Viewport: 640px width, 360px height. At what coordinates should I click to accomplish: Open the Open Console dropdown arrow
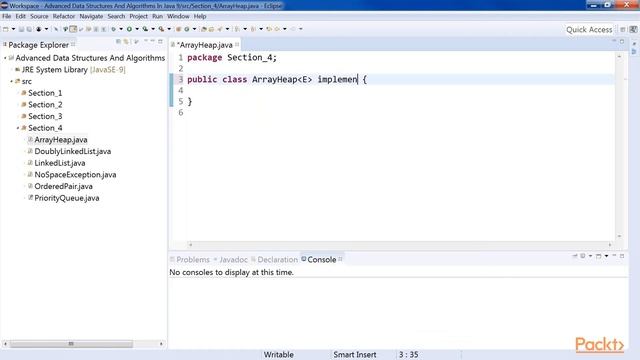606,256
